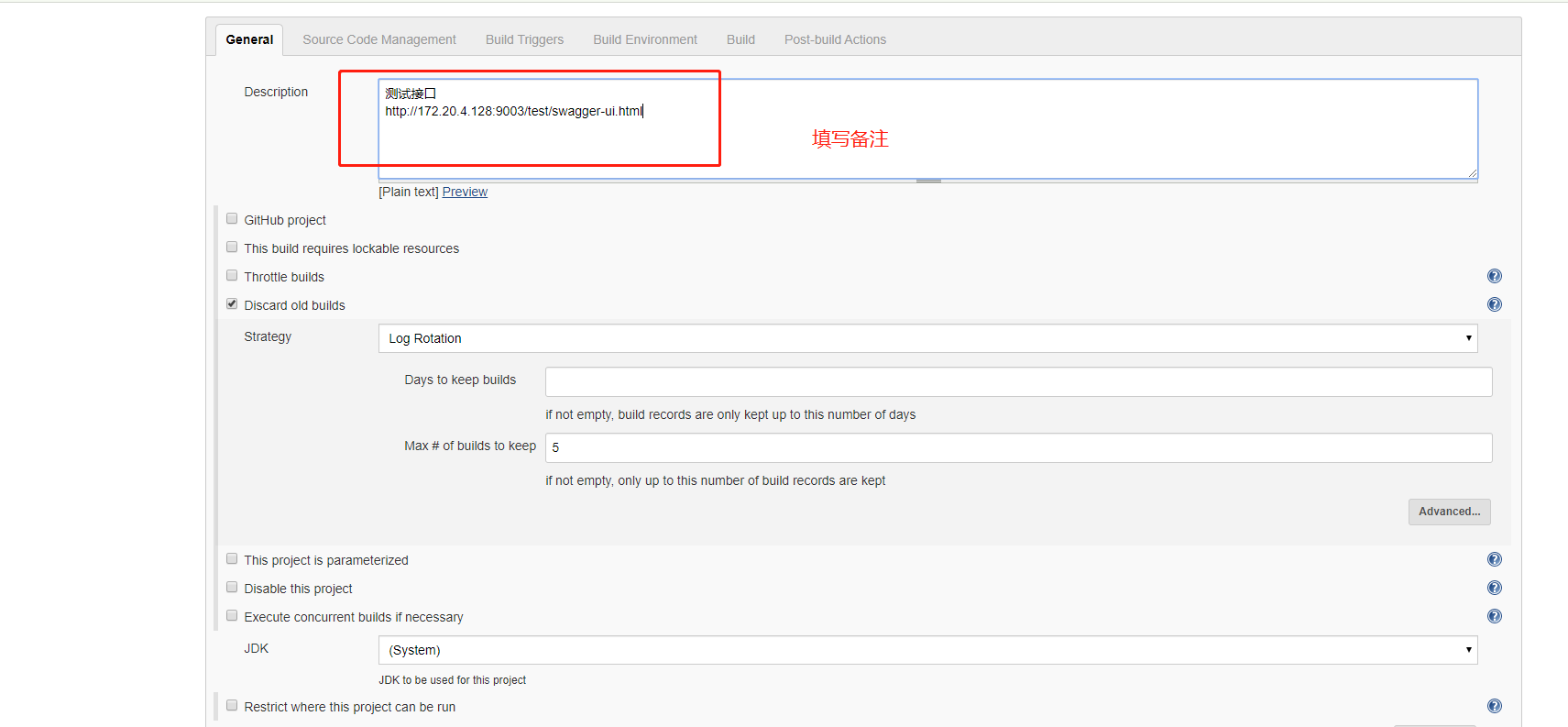Click the Description label

click(x=276, y=92)
